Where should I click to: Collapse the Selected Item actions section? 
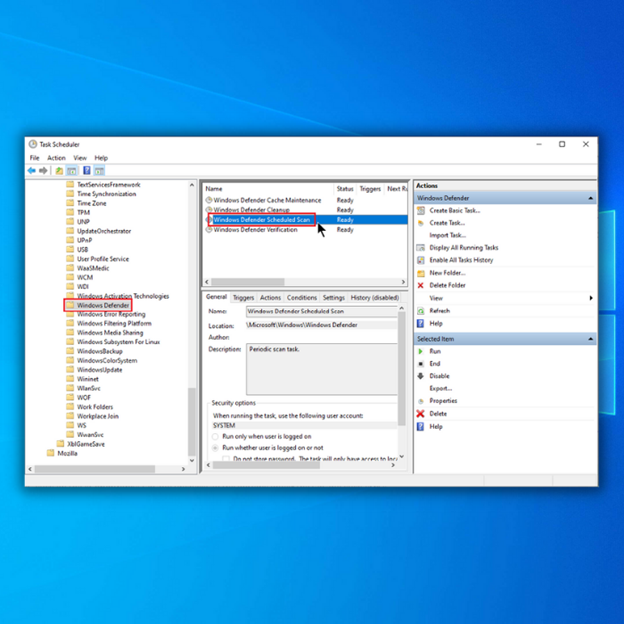tap(591, 339)
